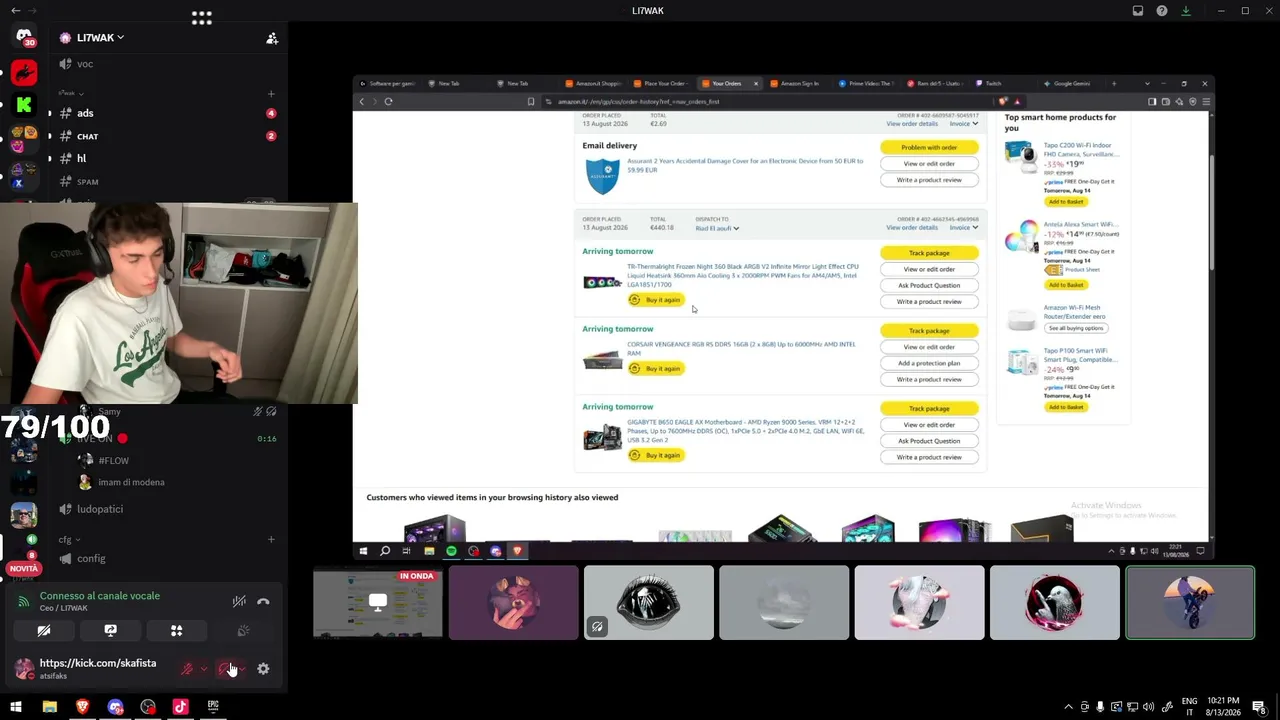1280x720 pixels.
Task: Select Amazon Sign In tab in stream
Action: [799, 84]
